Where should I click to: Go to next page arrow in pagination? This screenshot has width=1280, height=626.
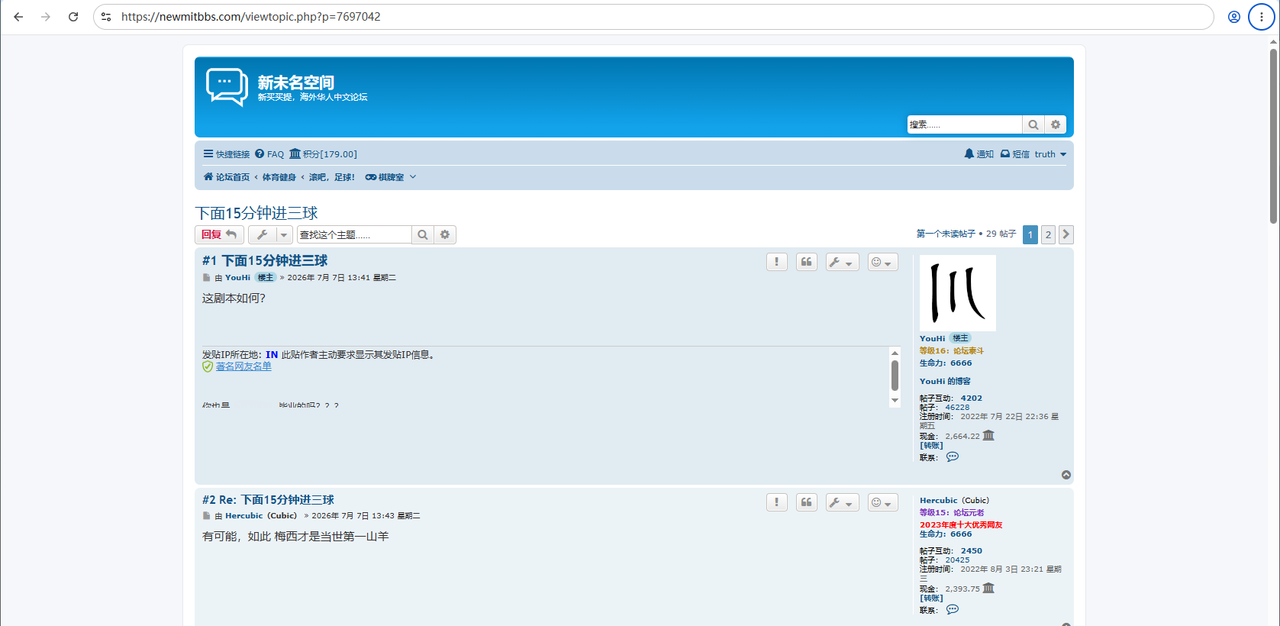pyautogui.click(x=1066, y=234)
